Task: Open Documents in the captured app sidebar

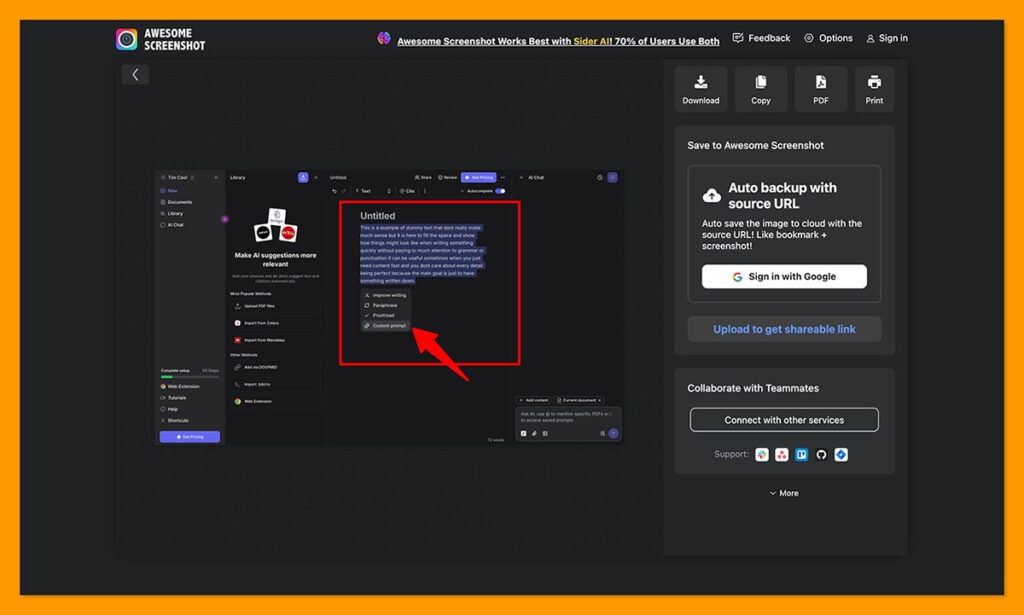Action: click(x=176, y=202)
